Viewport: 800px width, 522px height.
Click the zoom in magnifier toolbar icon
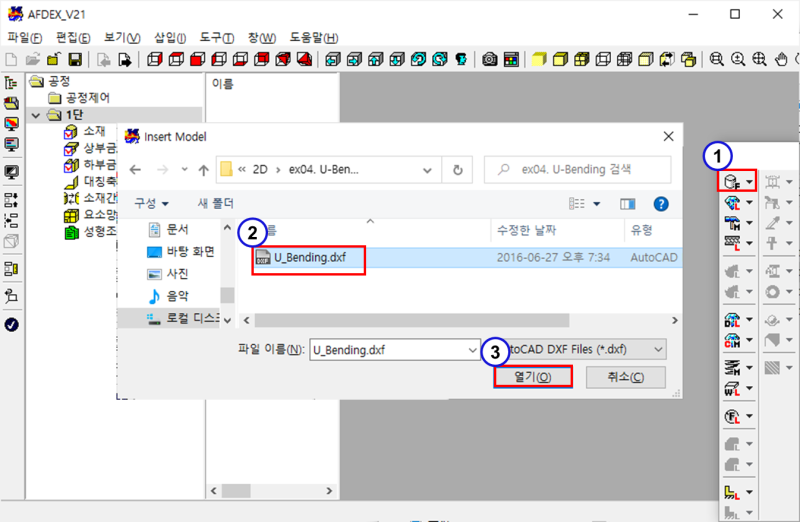[738, 60]
